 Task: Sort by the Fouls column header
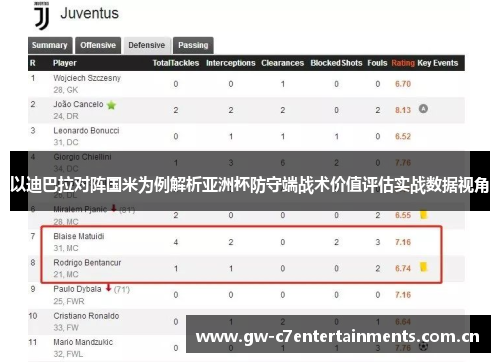click(x=377, y=63)
